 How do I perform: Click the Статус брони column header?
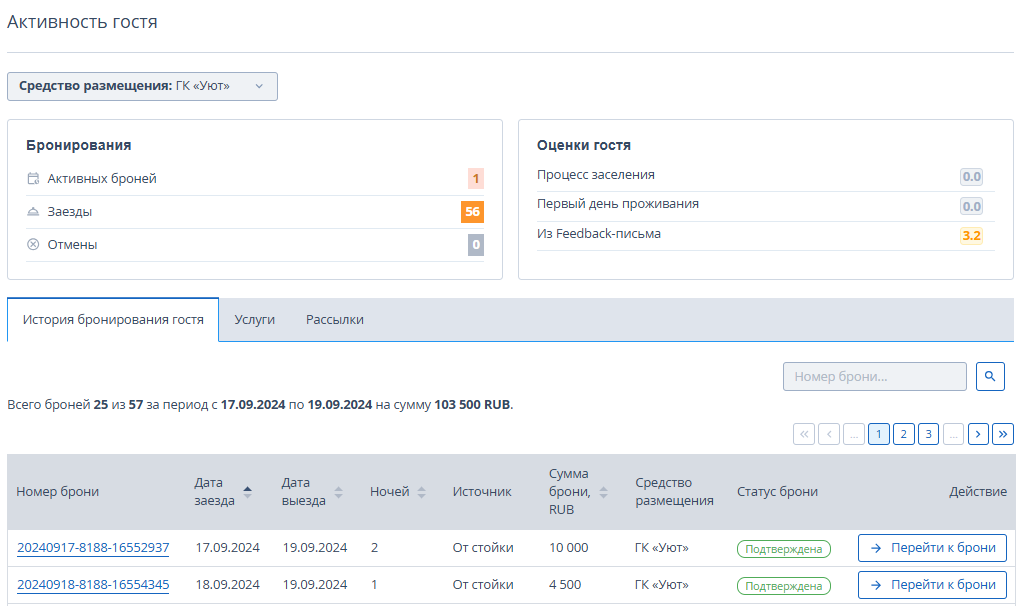click(778, 492)
